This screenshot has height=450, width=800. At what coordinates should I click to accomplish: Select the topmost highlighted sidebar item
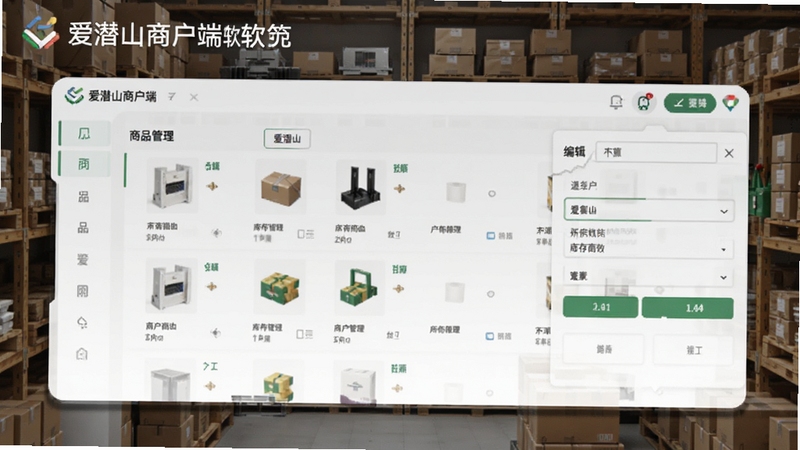(x=85, y=134)
